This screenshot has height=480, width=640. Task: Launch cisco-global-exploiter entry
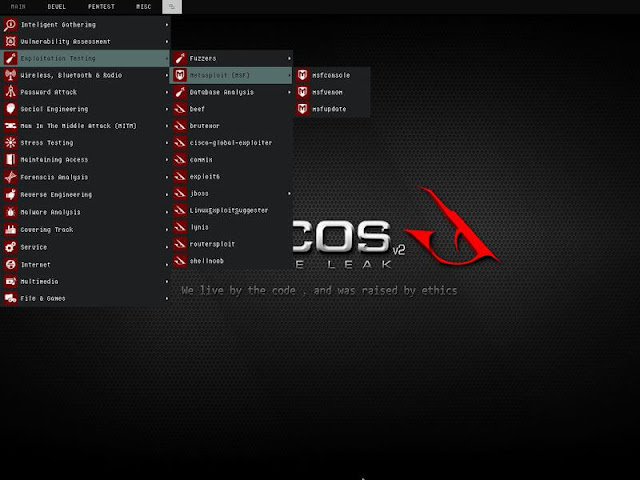(x=231, y=142)
